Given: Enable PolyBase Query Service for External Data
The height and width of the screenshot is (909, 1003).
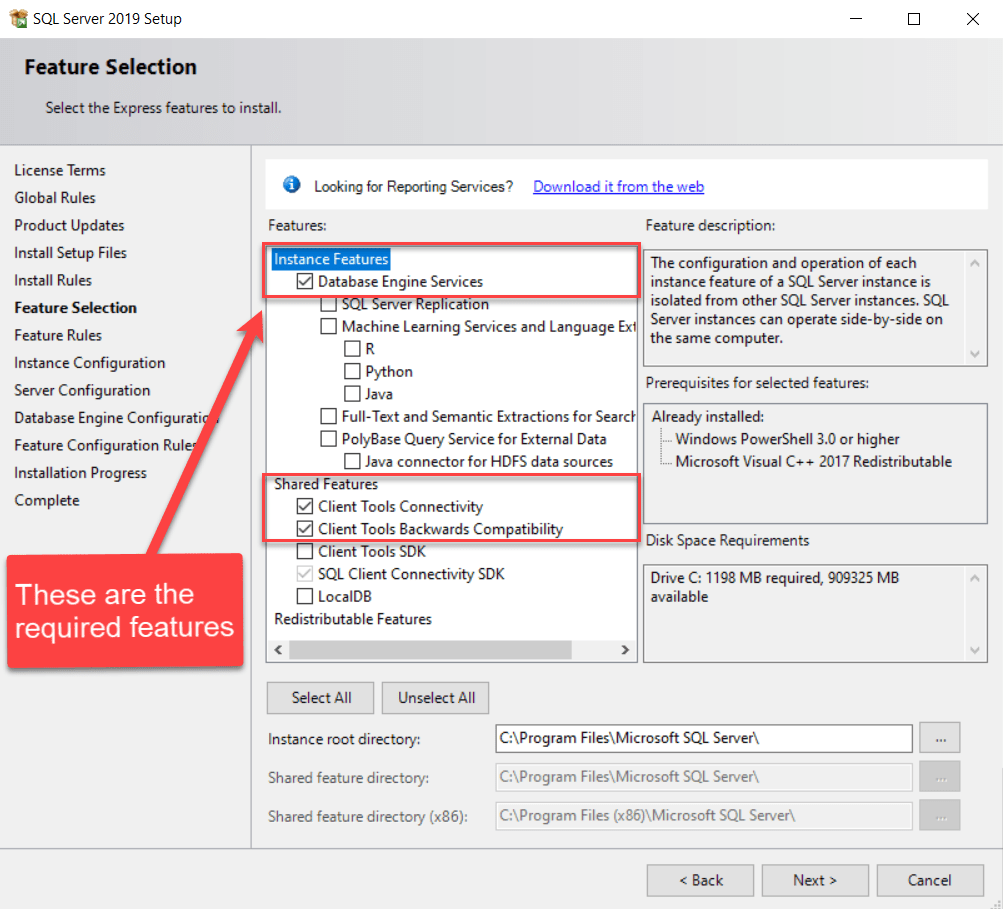Looking at the screenshot, I should click(x=327, y=439).
